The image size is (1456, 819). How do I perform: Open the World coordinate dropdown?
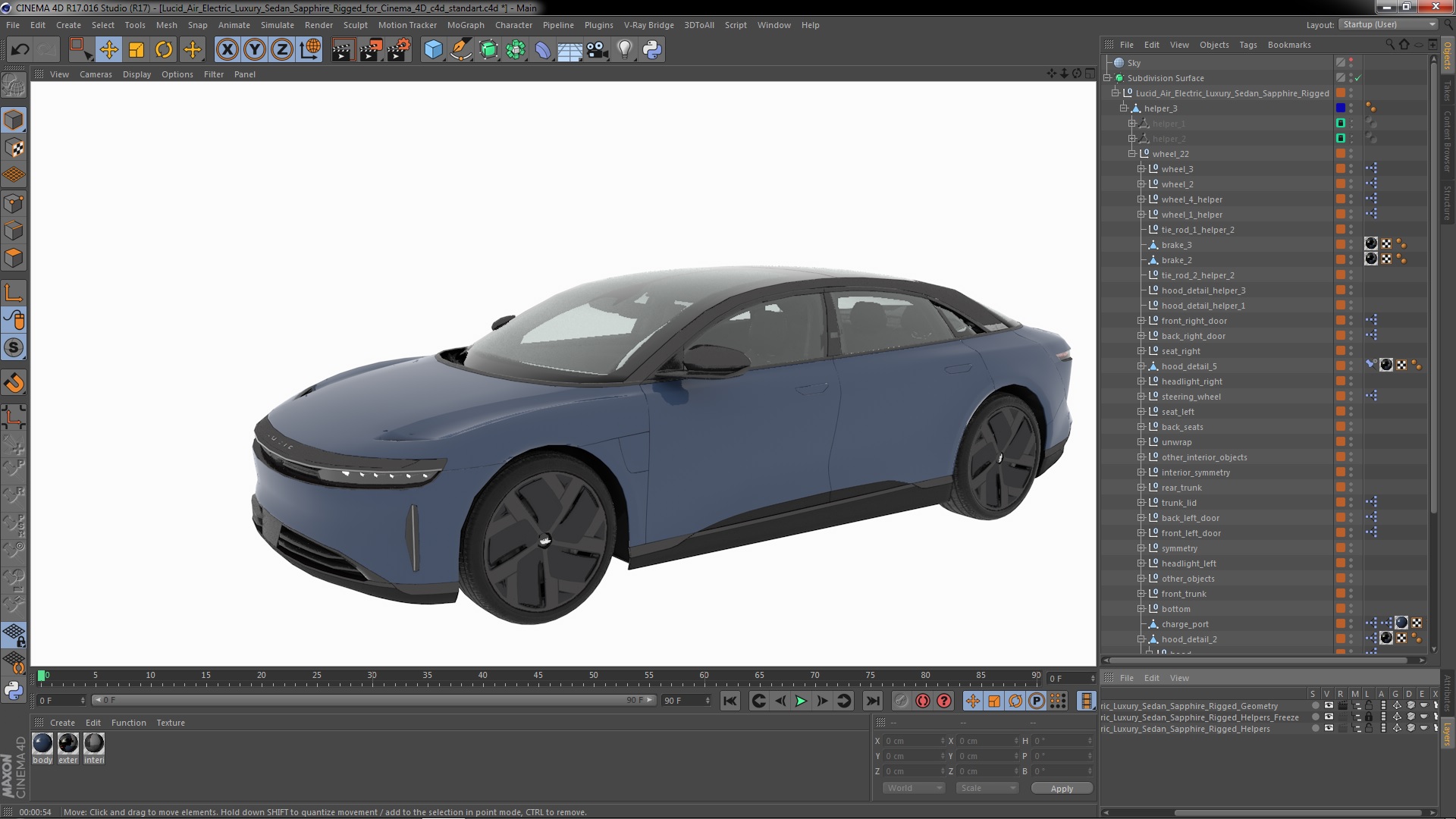coord(914,788)
